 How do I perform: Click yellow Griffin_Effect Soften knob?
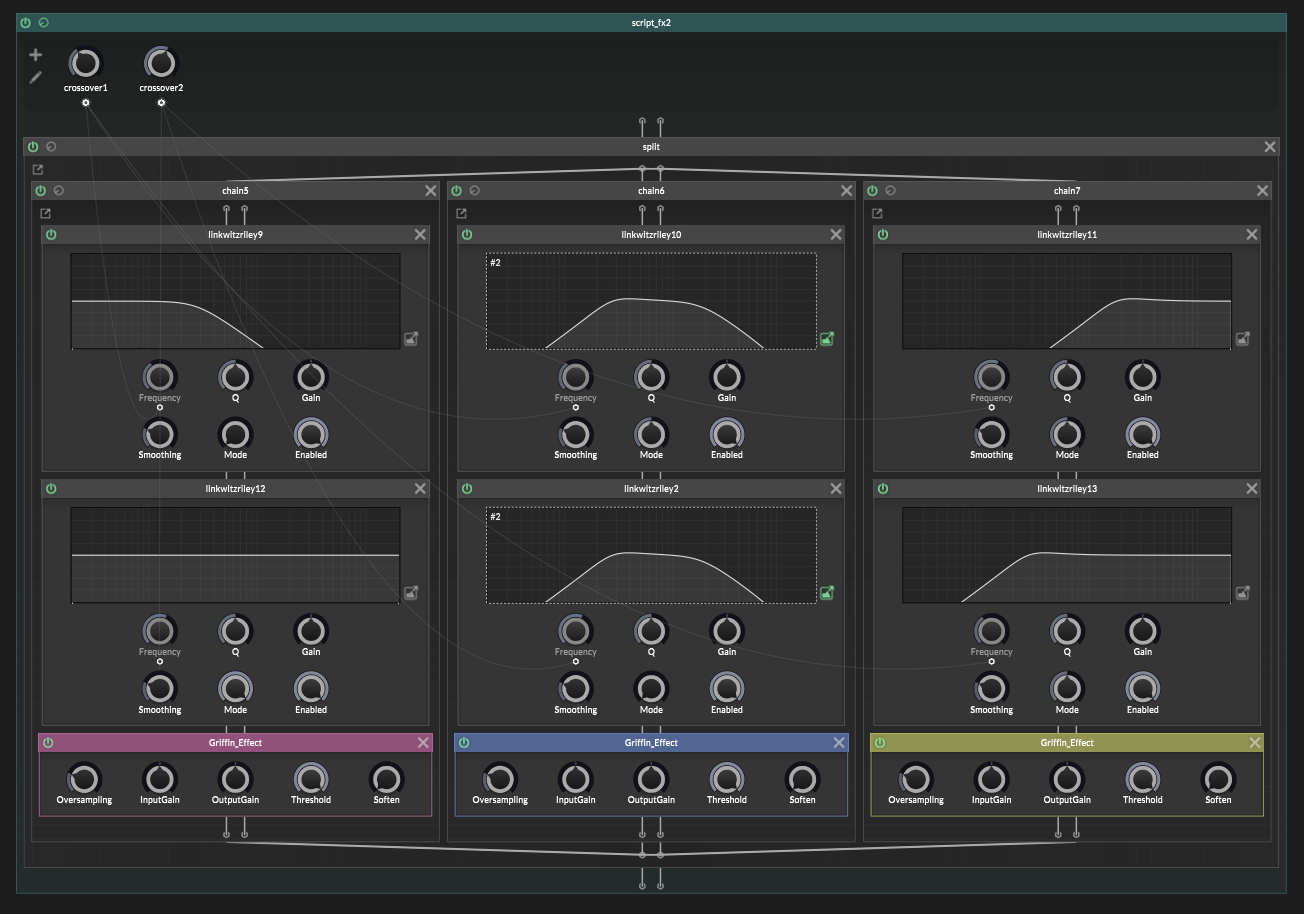[x=1218, y=778]
